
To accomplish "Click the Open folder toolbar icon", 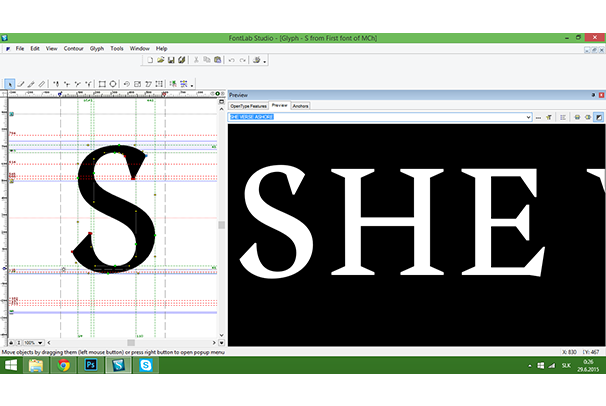I will point(160,61).
